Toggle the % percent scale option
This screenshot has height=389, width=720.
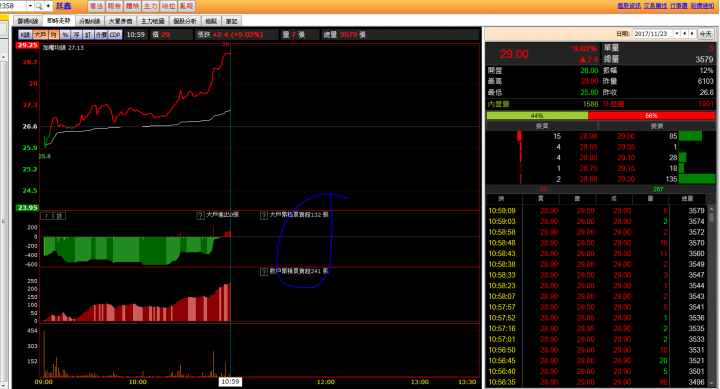[x=65, y=35]
